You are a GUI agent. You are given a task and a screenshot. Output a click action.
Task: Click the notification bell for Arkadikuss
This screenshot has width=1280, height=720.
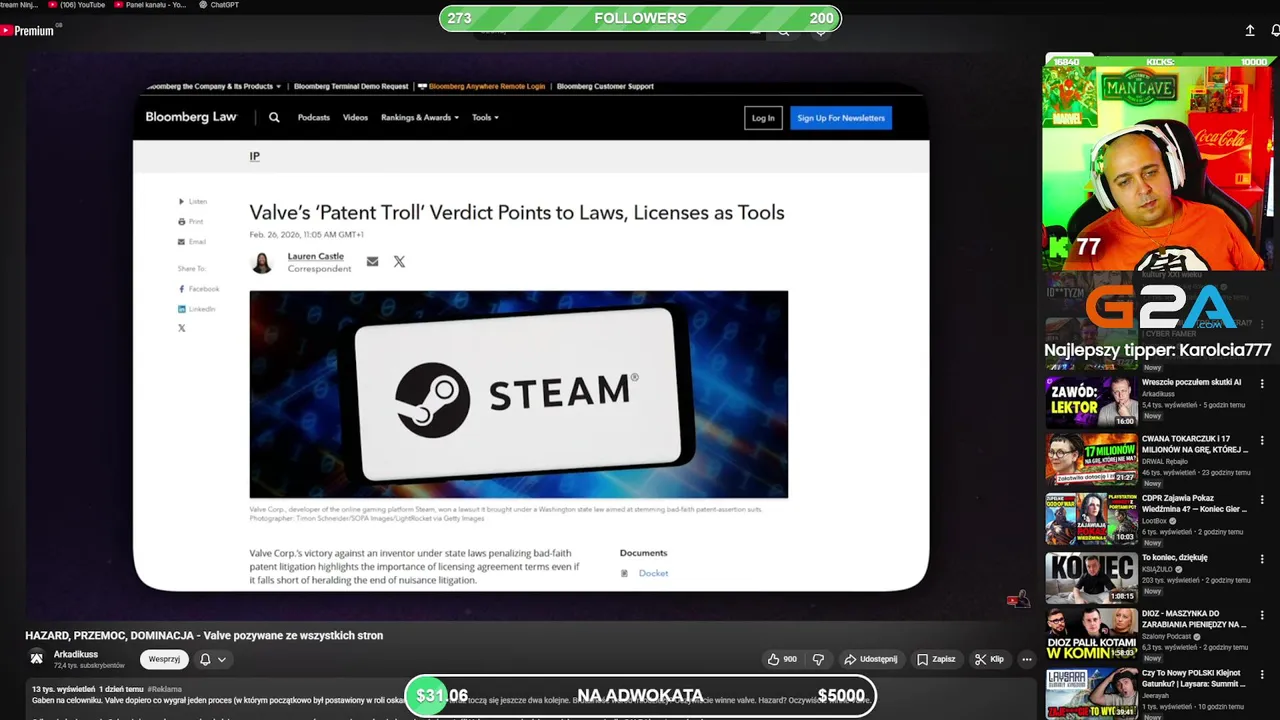205,659
